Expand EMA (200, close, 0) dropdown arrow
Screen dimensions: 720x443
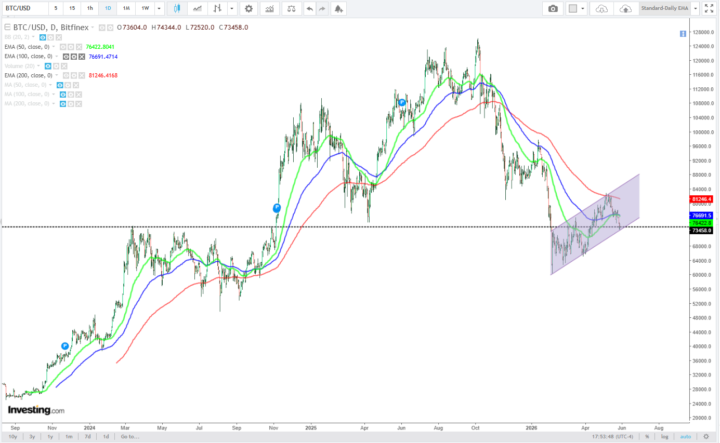(x=56, y=75)
